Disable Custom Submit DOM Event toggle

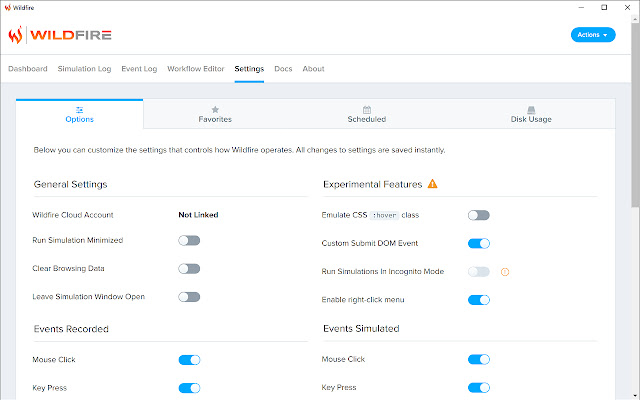[x=479, y=243]
